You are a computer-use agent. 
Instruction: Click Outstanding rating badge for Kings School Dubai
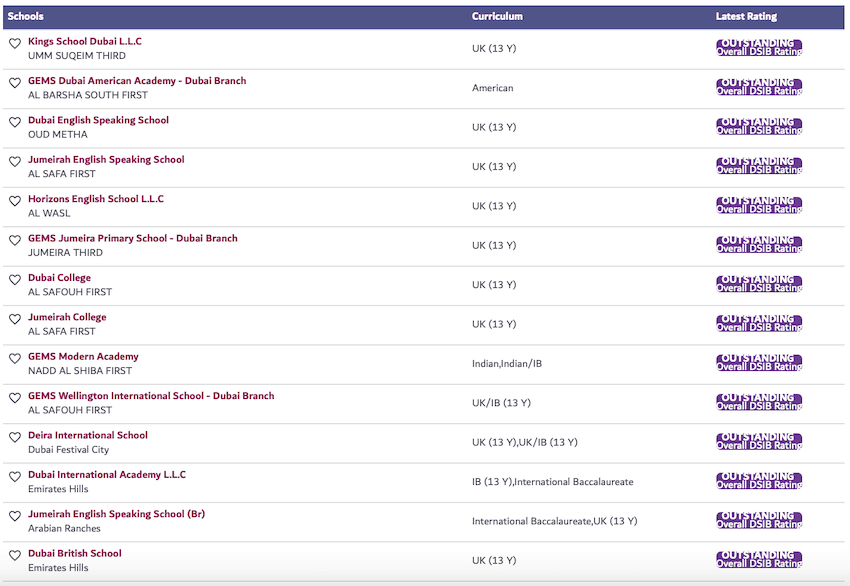point(759,48)
